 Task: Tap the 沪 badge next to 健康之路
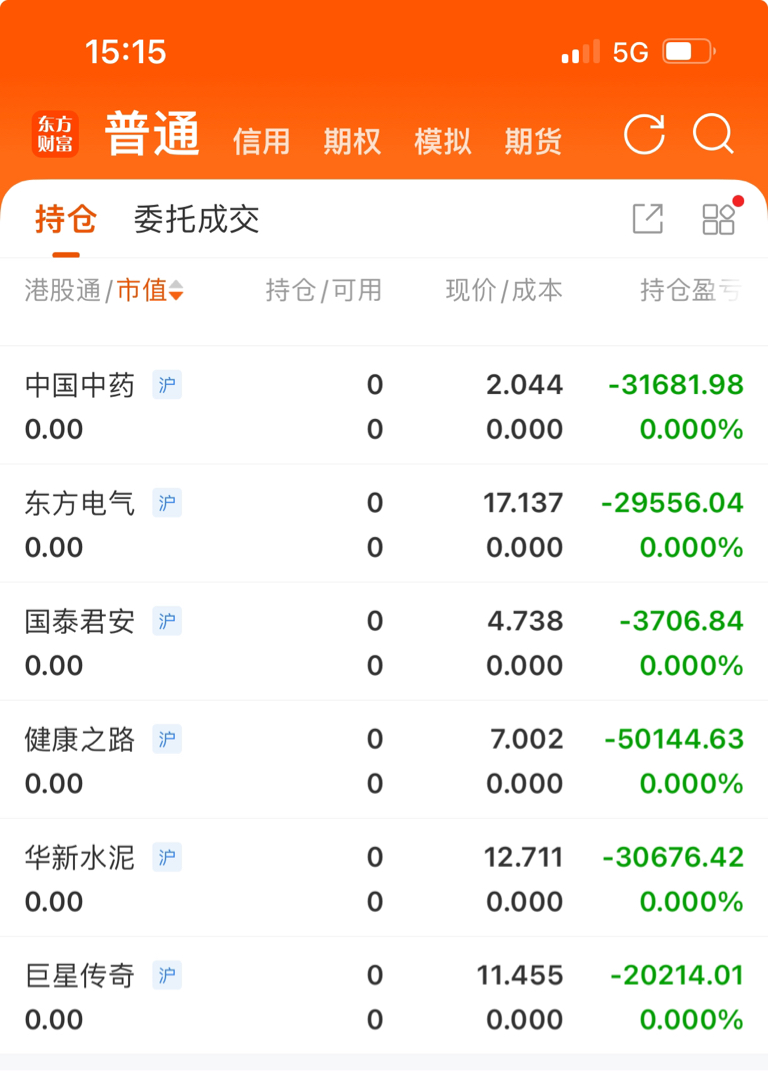tap(167, 739)
